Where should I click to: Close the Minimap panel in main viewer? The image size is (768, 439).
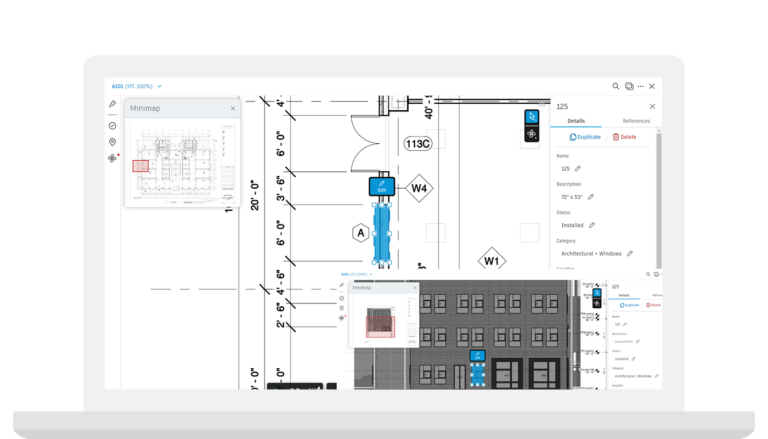(x=233, y=108)
